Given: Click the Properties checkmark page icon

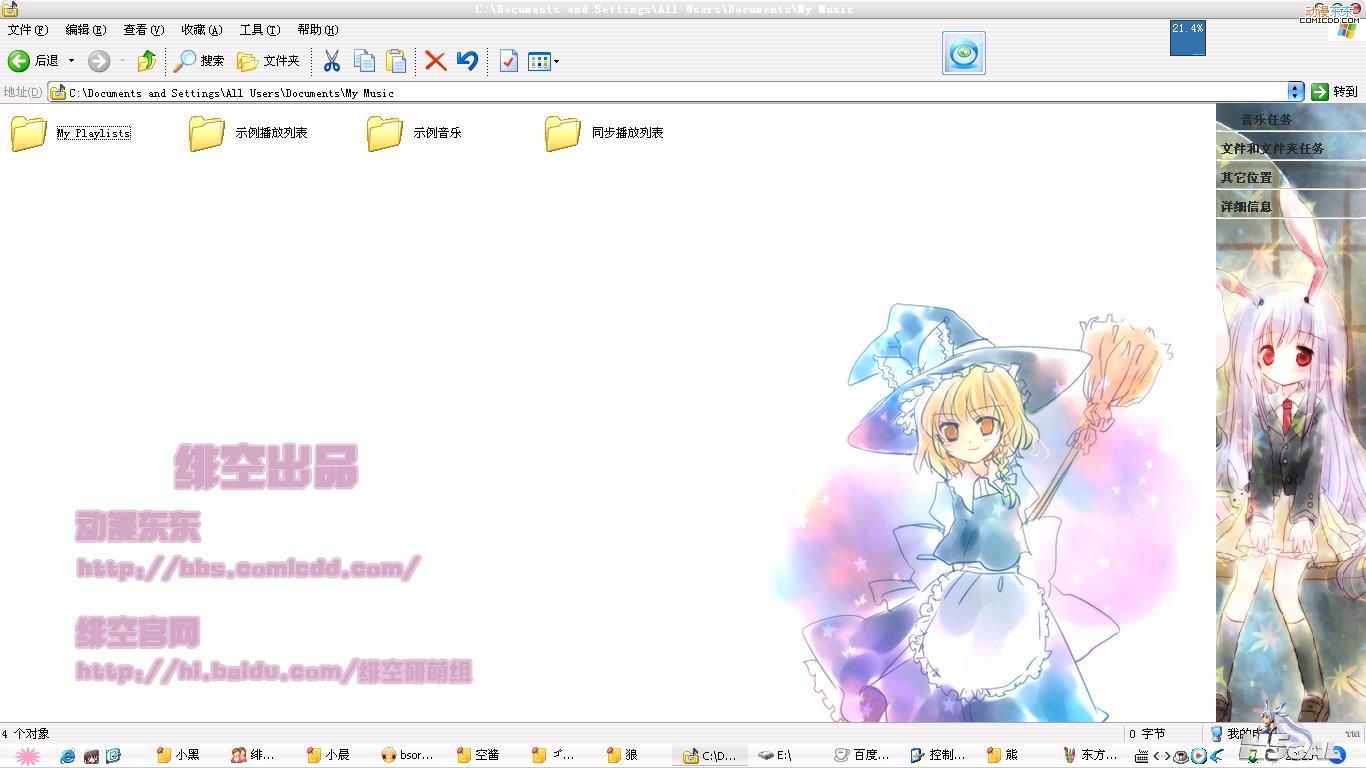Looking at the screenshot, I should click(x=508, y=61).
